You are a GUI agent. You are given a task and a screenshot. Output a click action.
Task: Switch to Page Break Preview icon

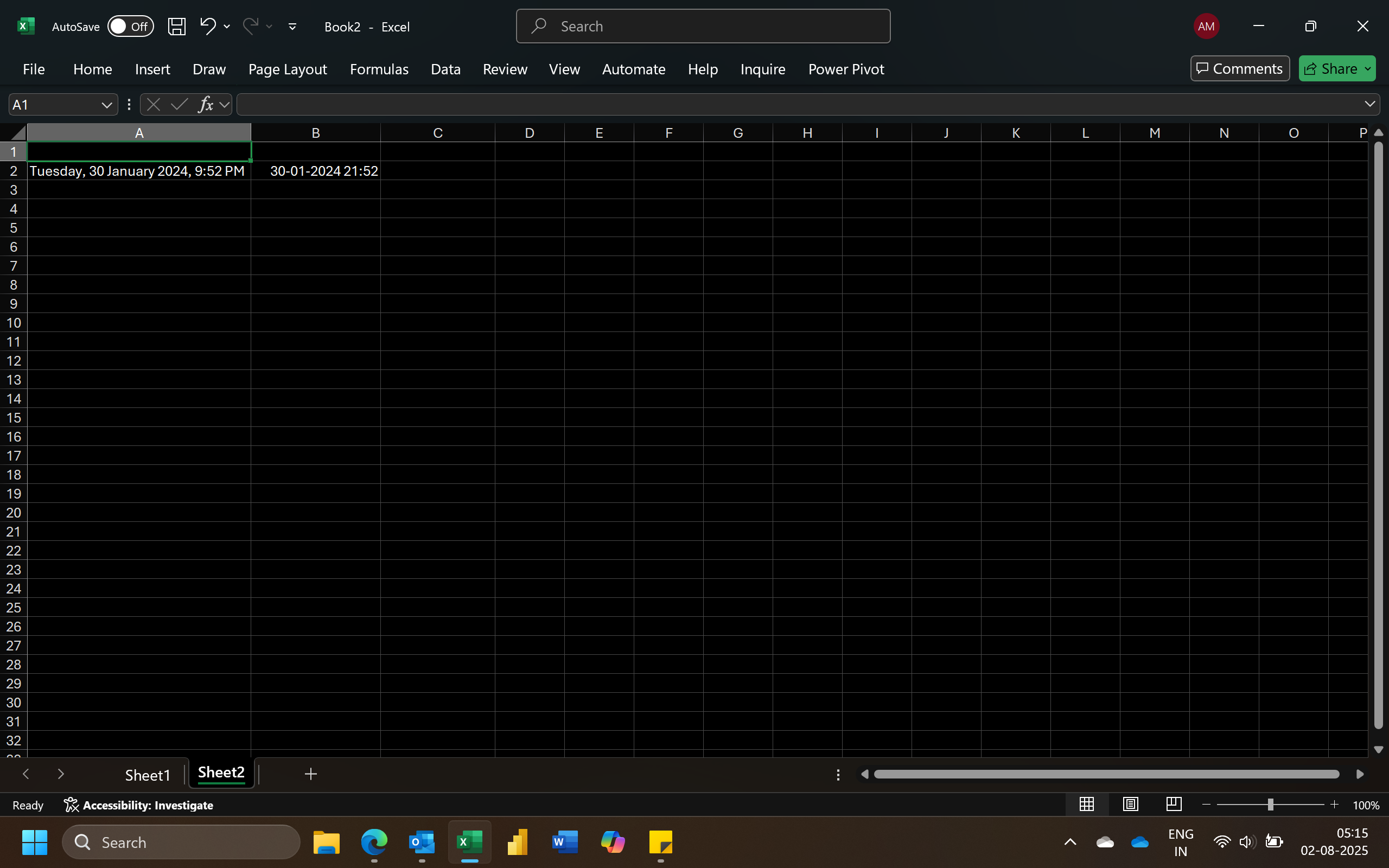pos(1174,805)
